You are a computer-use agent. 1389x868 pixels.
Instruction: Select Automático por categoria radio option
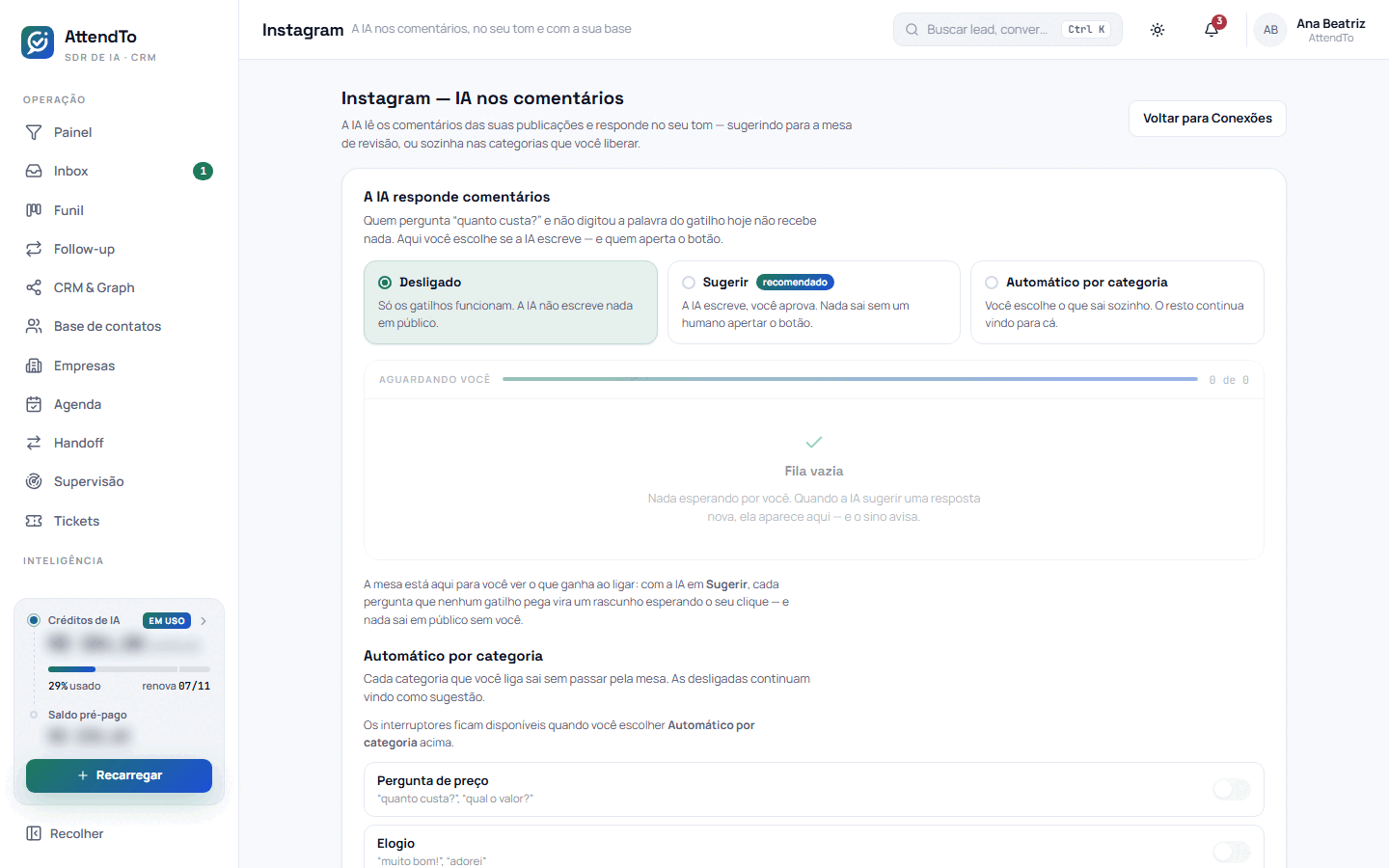[992, 283]
